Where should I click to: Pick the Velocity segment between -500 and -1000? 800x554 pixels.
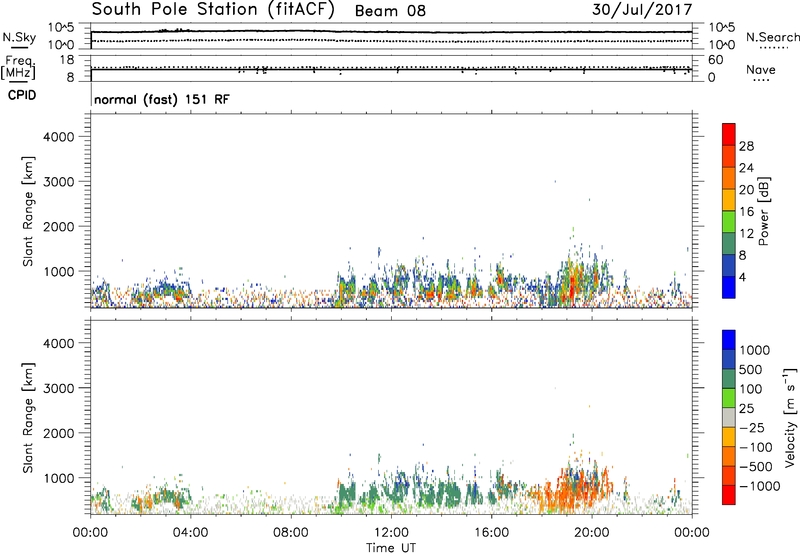(x=729, y=475)
